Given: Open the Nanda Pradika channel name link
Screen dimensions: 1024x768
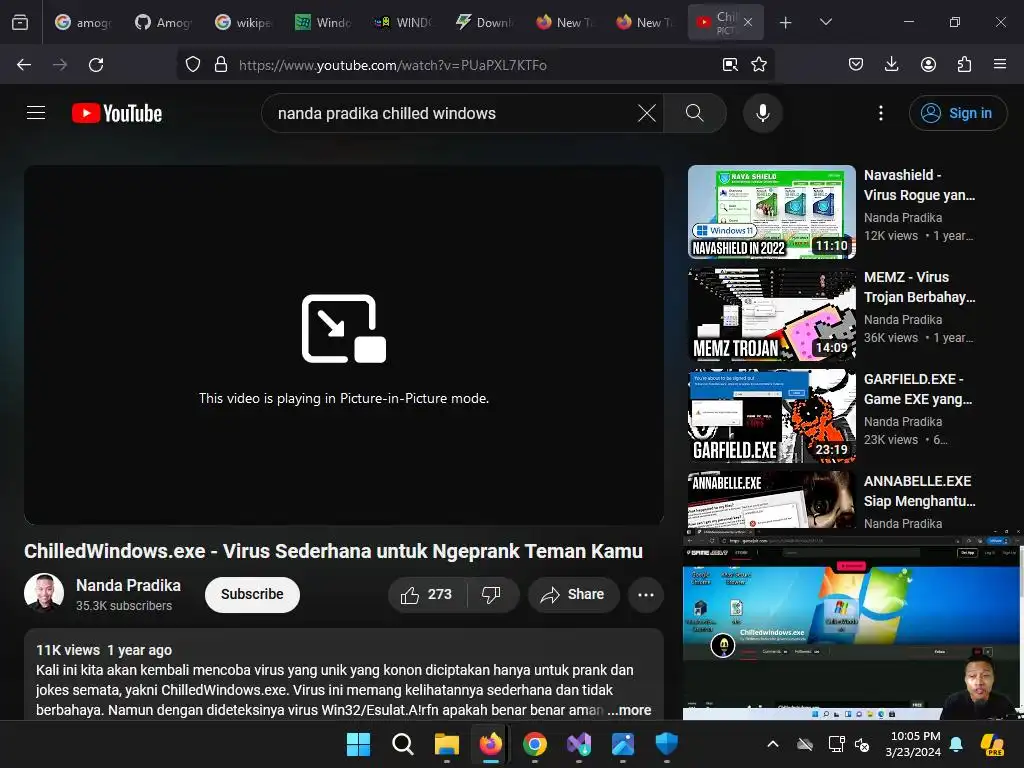Looking at the screenshot, I should click(128, 585).
